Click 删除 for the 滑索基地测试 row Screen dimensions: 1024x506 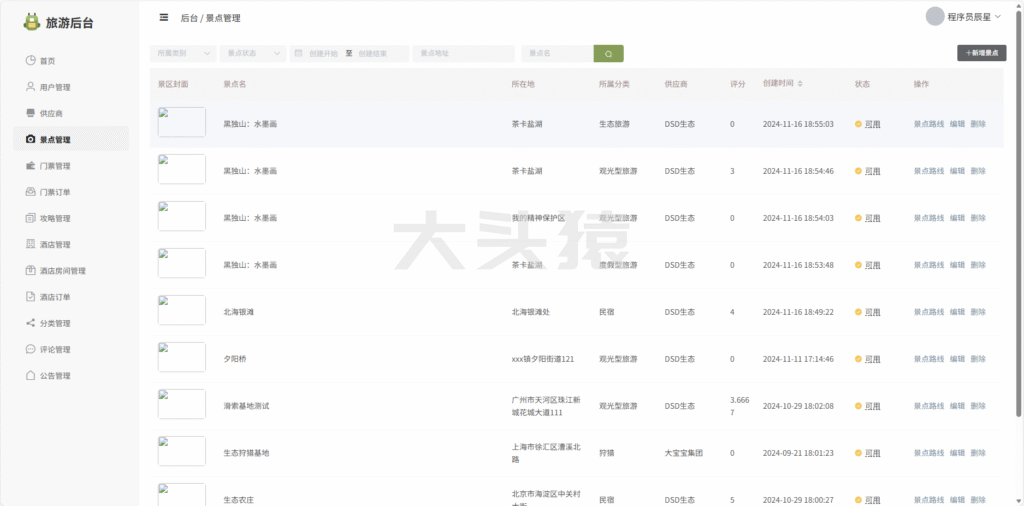(978, 406)
